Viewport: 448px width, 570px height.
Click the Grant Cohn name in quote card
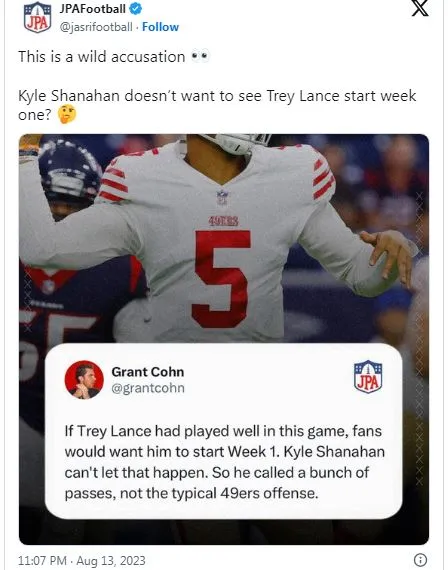click(x=148, y=372)
